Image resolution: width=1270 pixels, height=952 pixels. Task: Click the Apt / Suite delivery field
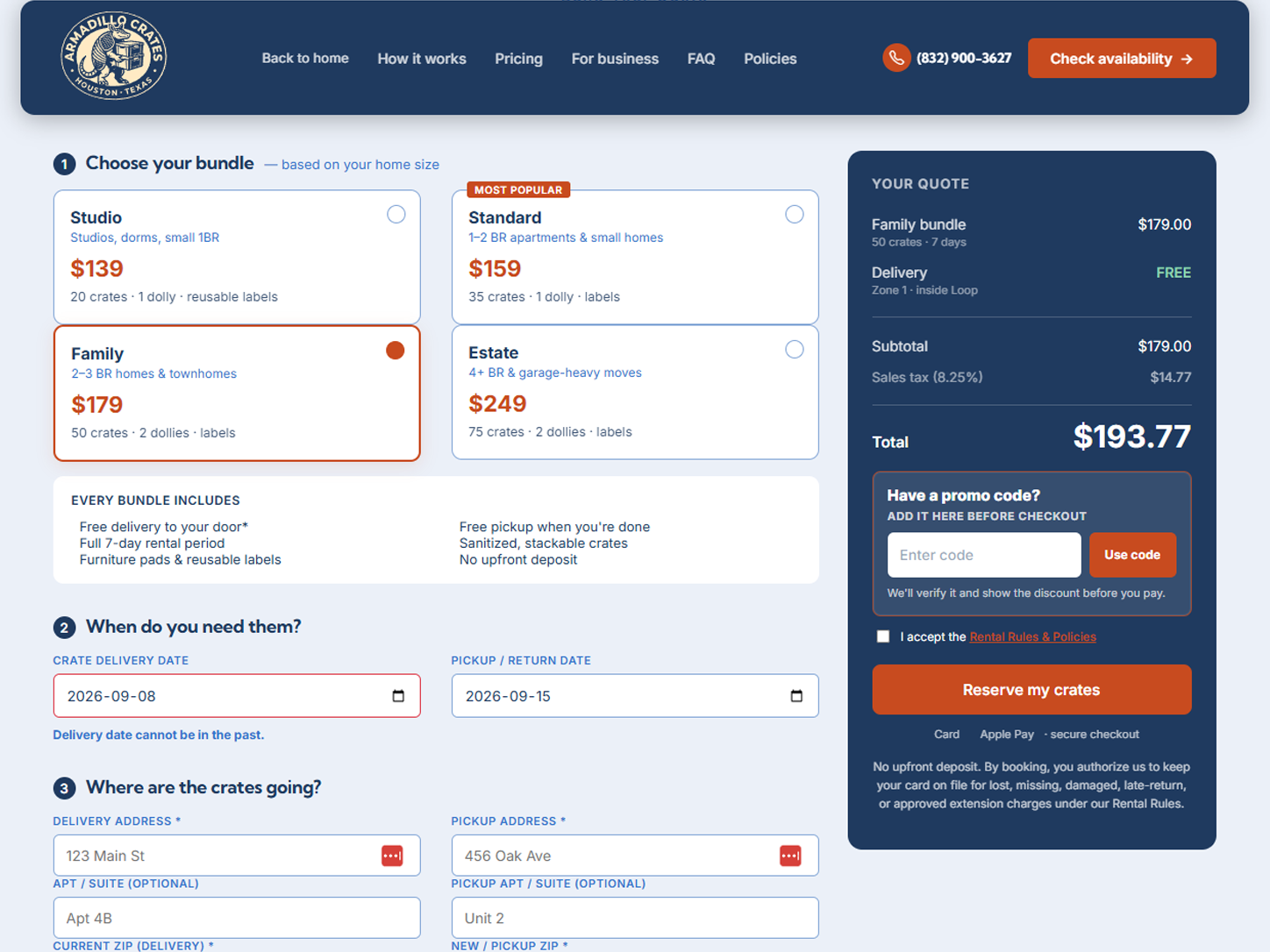pyautogui.click(x=237, y=918)
